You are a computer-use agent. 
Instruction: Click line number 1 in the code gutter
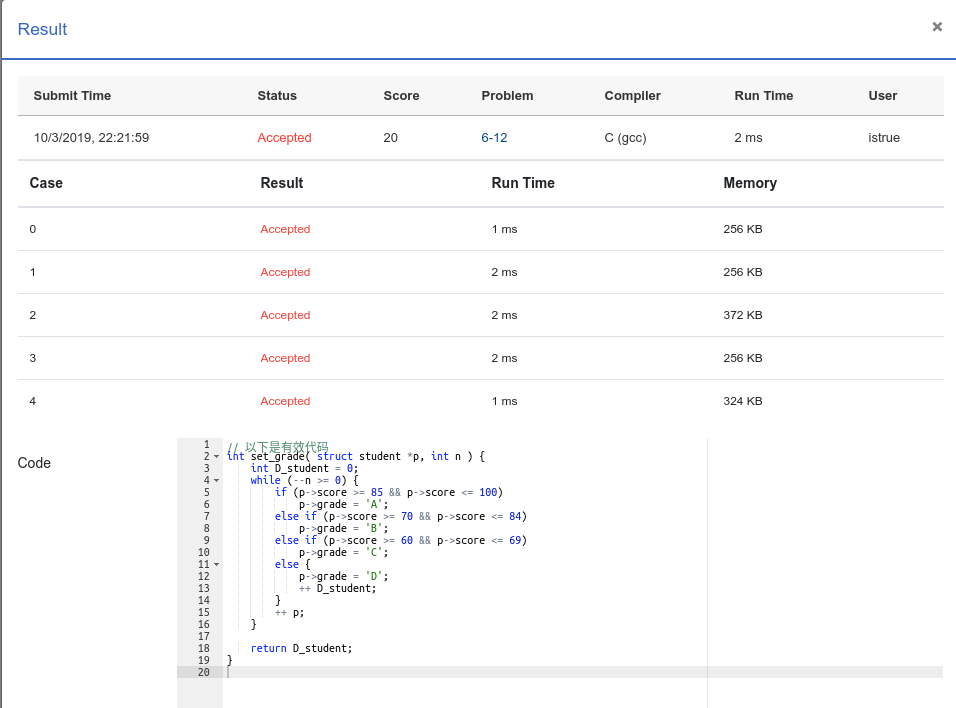tap(207, 445)
